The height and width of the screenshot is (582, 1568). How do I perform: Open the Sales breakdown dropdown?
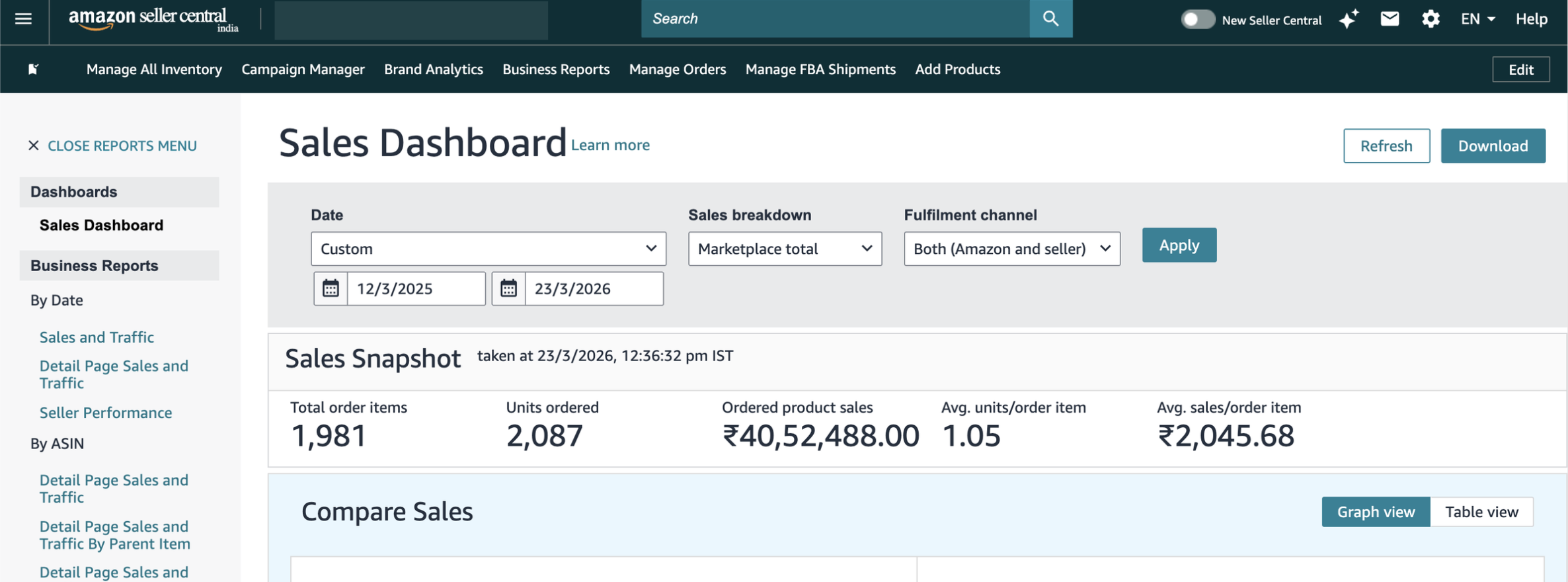point(785,249)
